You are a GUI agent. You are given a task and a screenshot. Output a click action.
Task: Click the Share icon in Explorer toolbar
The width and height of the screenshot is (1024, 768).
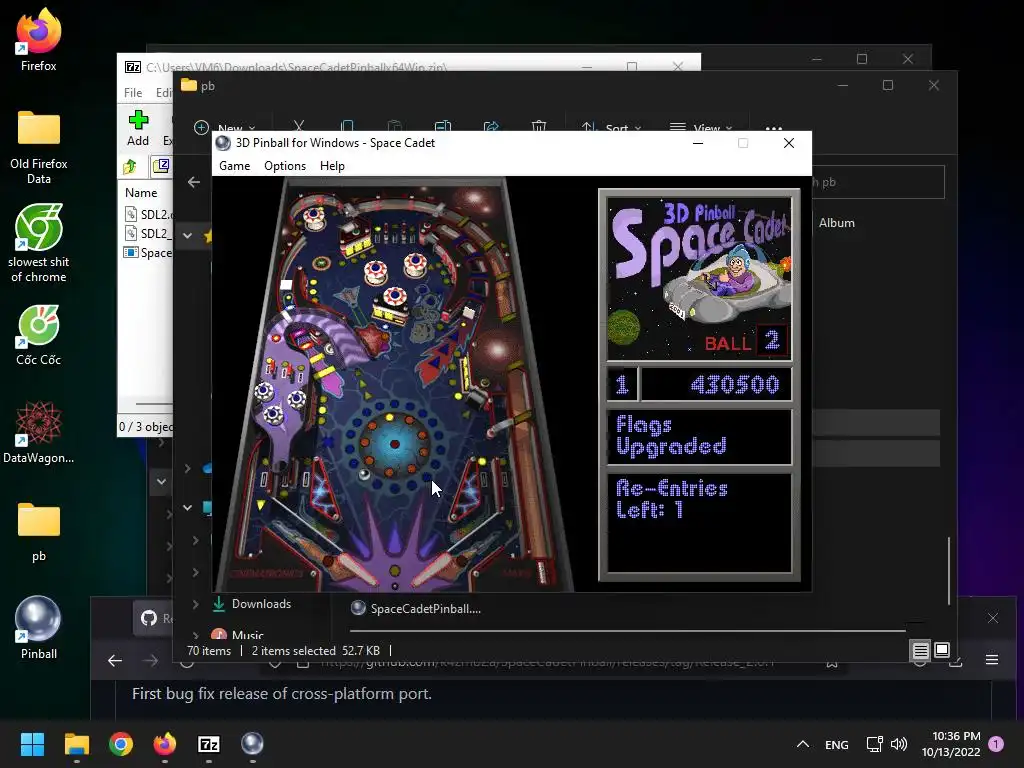[x=491, y=126]
